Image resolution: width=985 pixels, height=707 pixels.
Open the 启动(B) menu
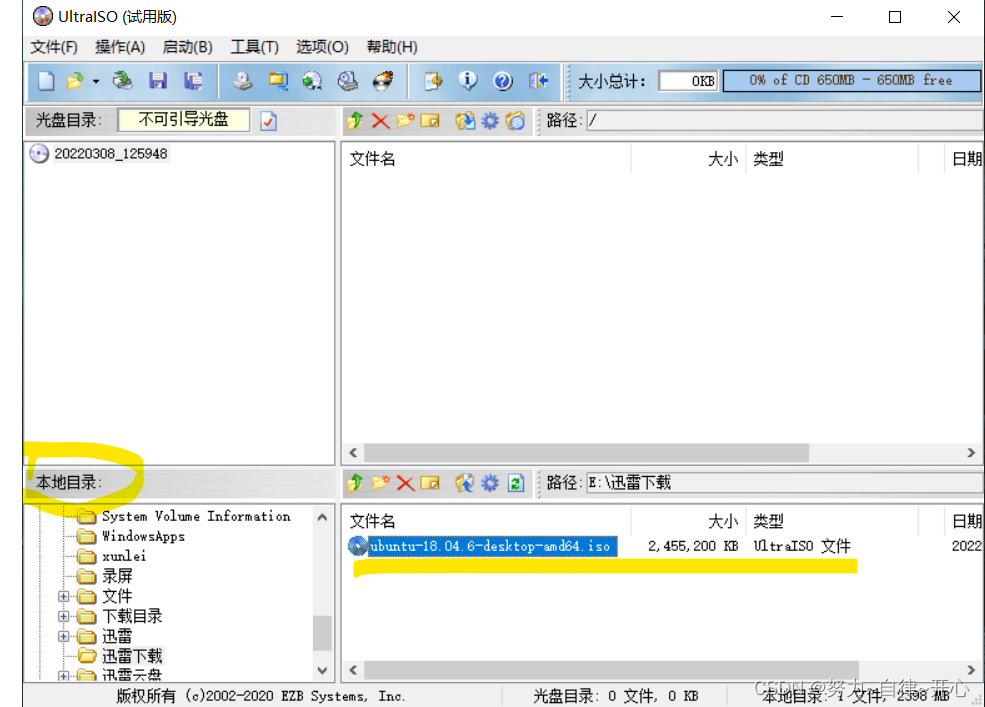tap(187, 47)
